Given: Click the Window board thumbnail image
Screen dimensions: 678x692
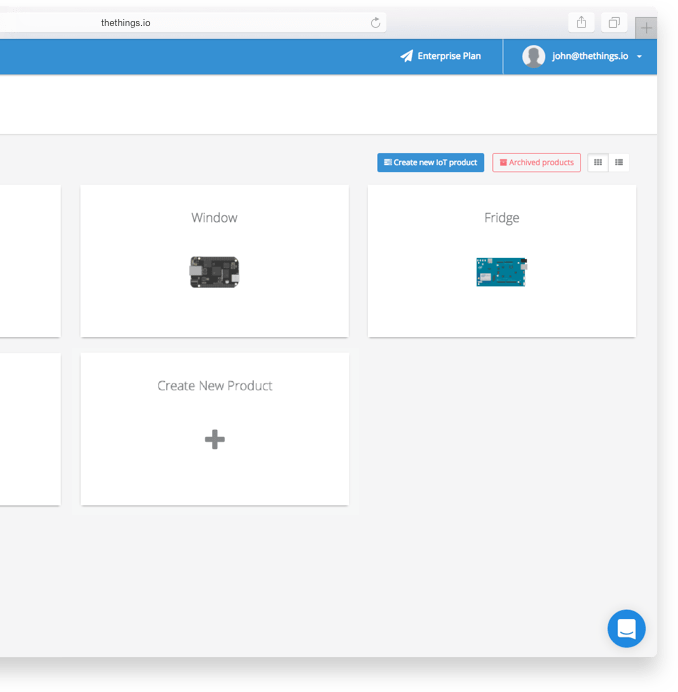Looking at the screenshot, I should (215, 272).
